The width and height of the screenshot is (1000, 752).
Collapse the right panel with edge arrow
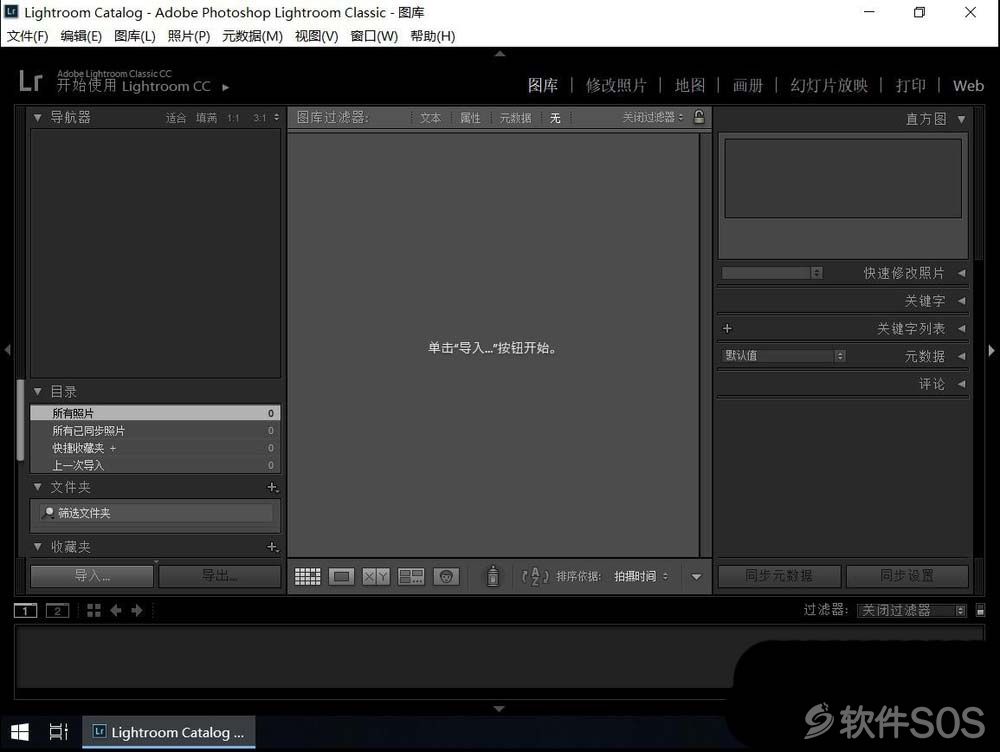click(991, 350)
